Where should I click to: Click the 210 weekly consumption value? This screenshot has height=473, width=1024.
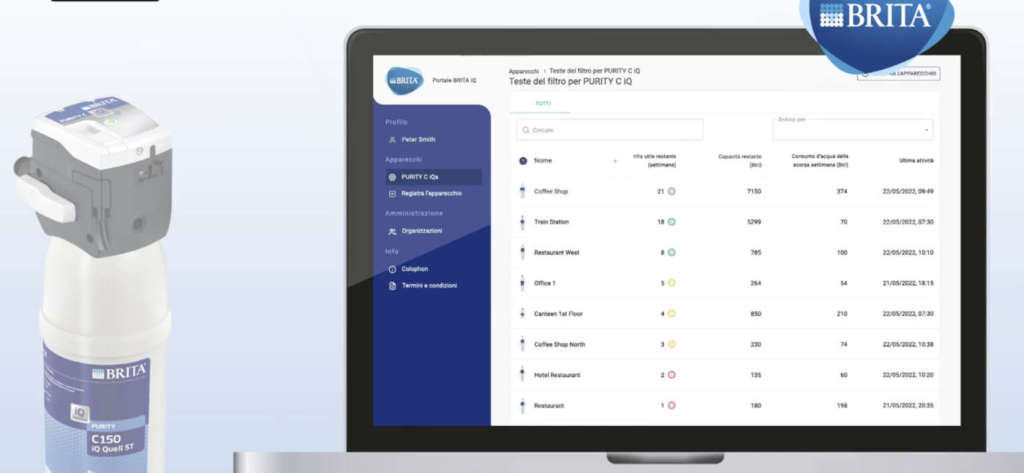pos(842,314)
